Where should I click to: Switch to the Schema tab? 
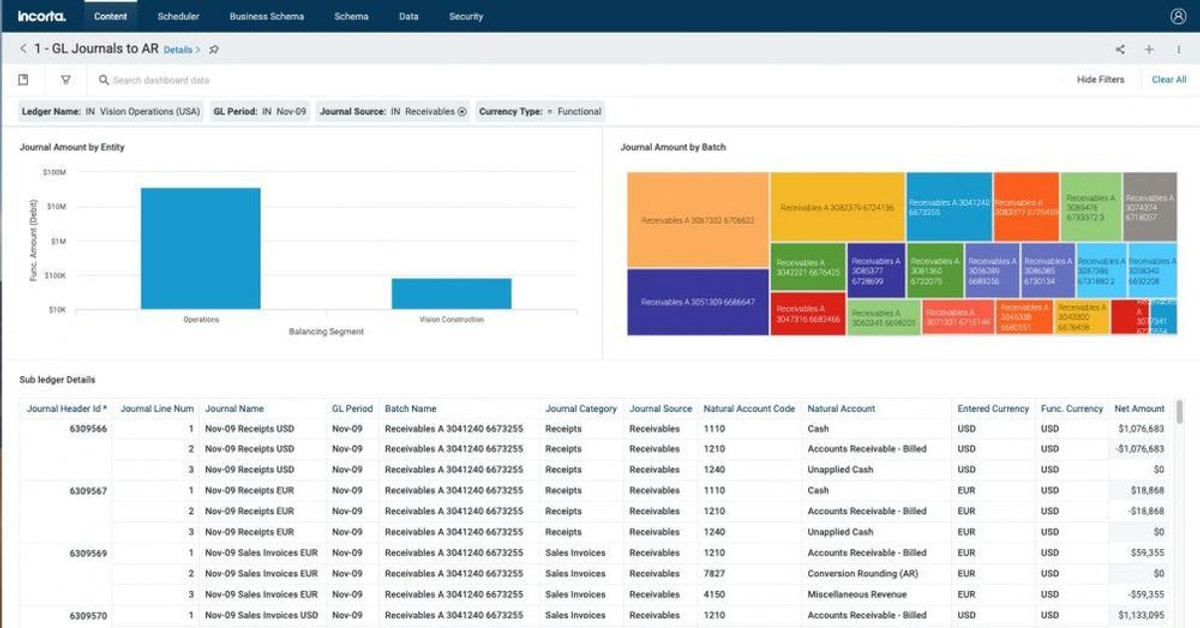[351, 16]
